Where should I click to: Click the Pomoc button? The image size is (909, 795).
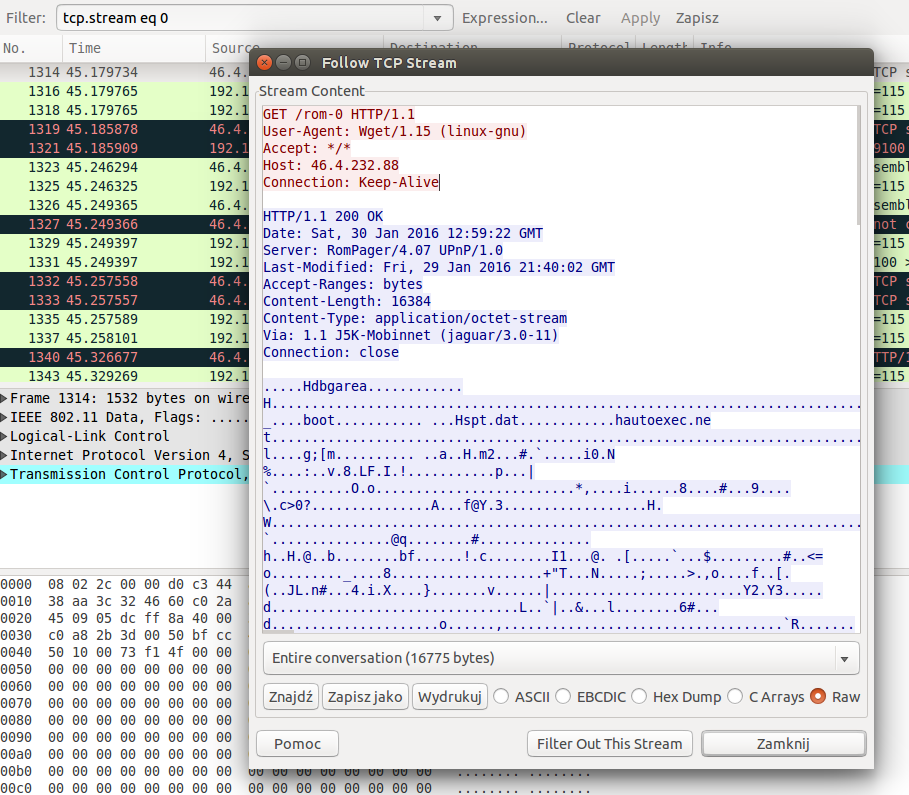(297, 743)
